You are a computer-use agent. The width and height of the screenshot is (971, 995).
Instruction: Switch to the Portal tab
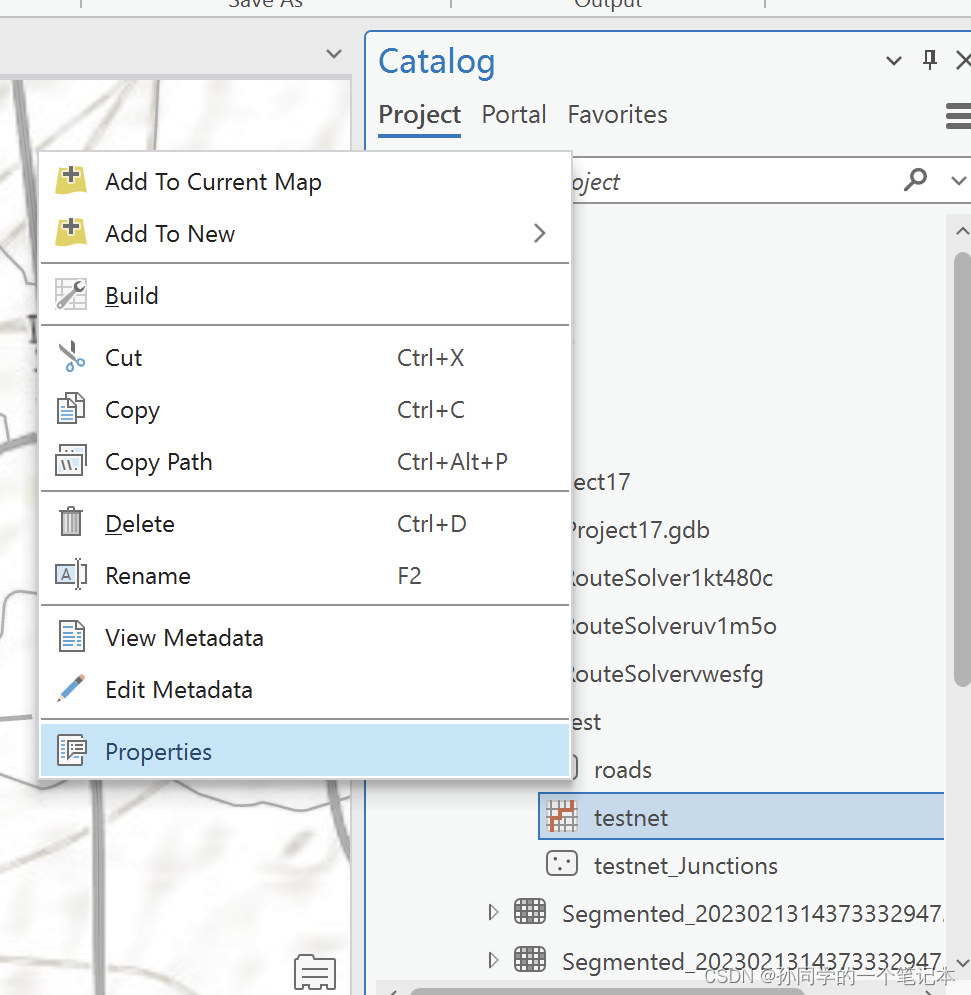coord(513,115)
